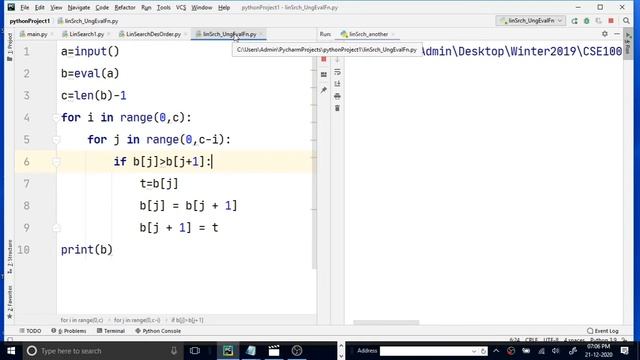Open the Project tool window sidebar

(x=10, y=46)
